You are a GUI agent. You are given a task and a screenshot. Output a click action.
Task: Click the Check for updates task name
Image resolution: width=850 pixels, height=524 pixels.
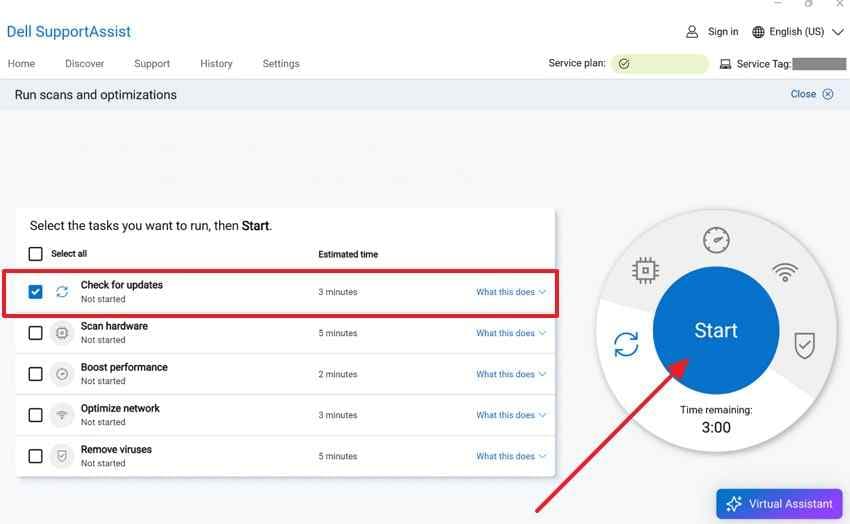point(121,285)
